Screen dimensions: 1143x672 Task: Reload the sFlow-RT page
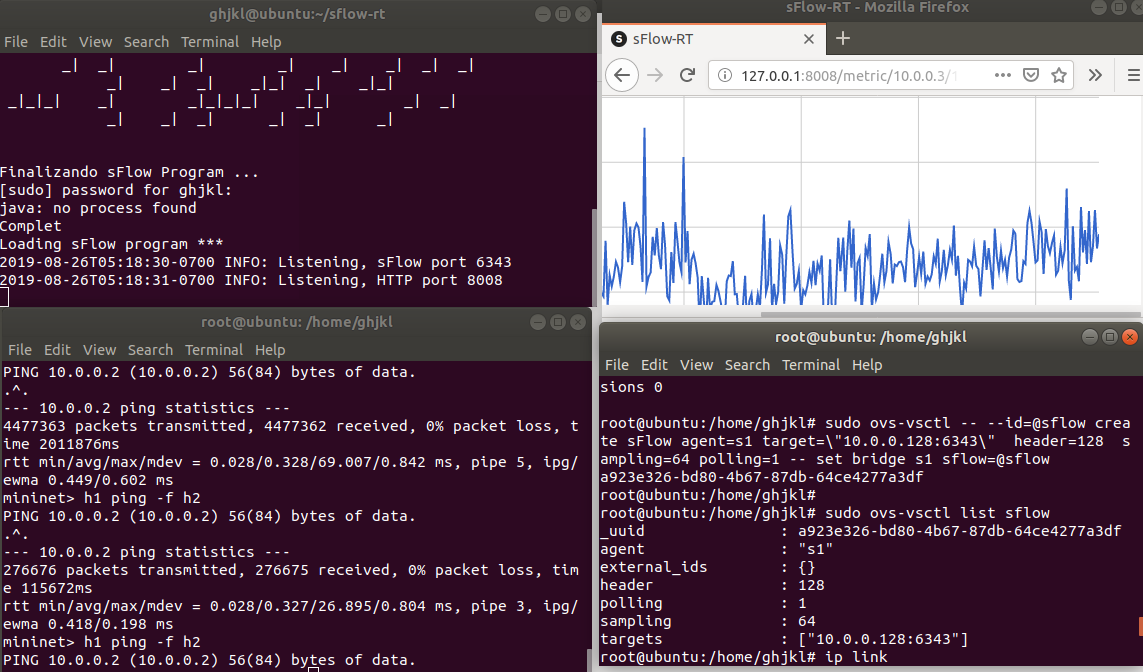click(x=687, y=75)
